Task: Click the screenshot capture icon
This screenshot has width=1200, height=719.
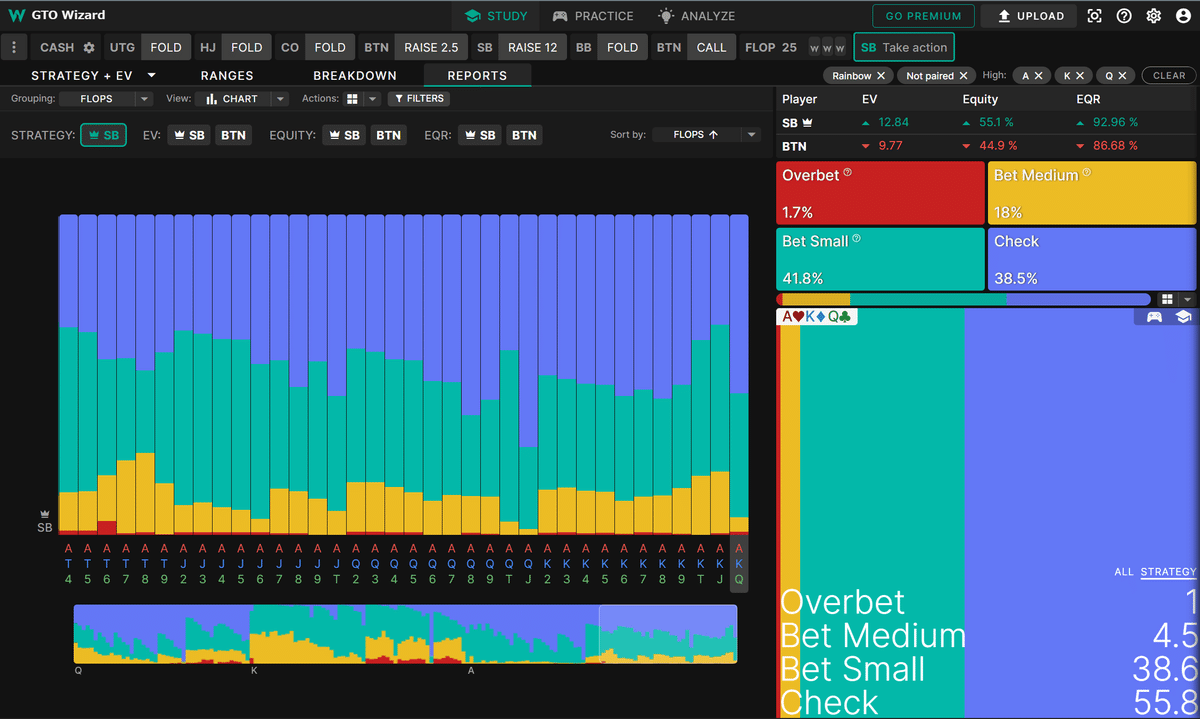Action: point(1095,16)
